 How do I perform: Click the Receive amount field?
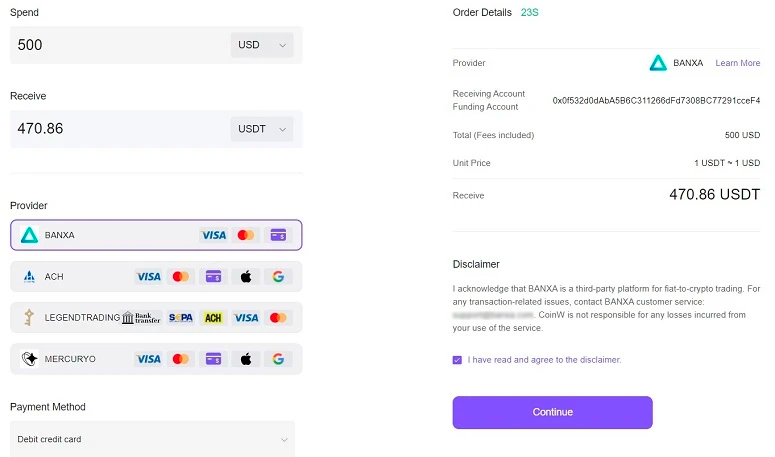coord(115,129)
